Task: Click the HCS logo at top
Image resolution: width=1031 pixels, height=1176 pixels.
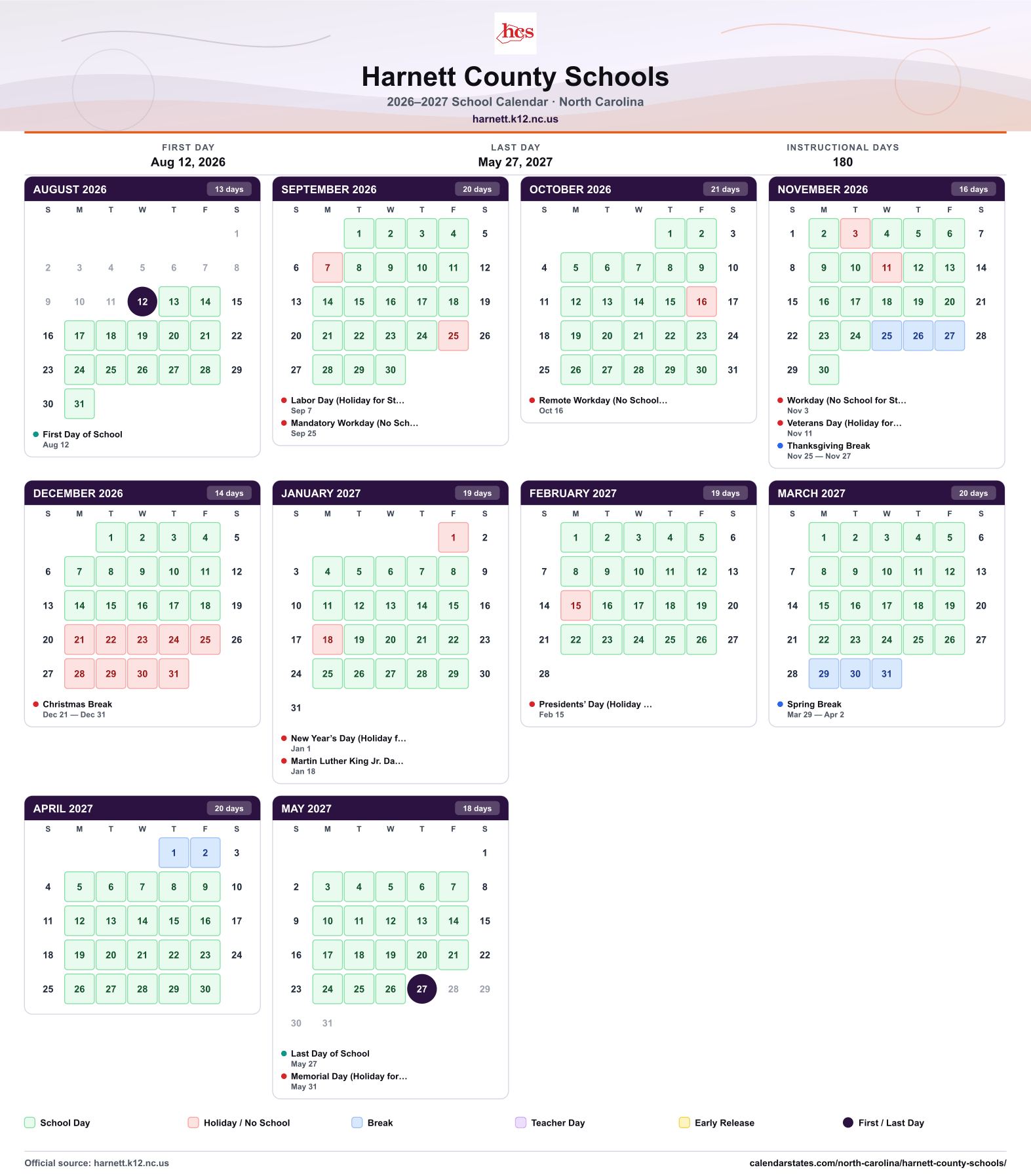Action: (x=515, y=33)
